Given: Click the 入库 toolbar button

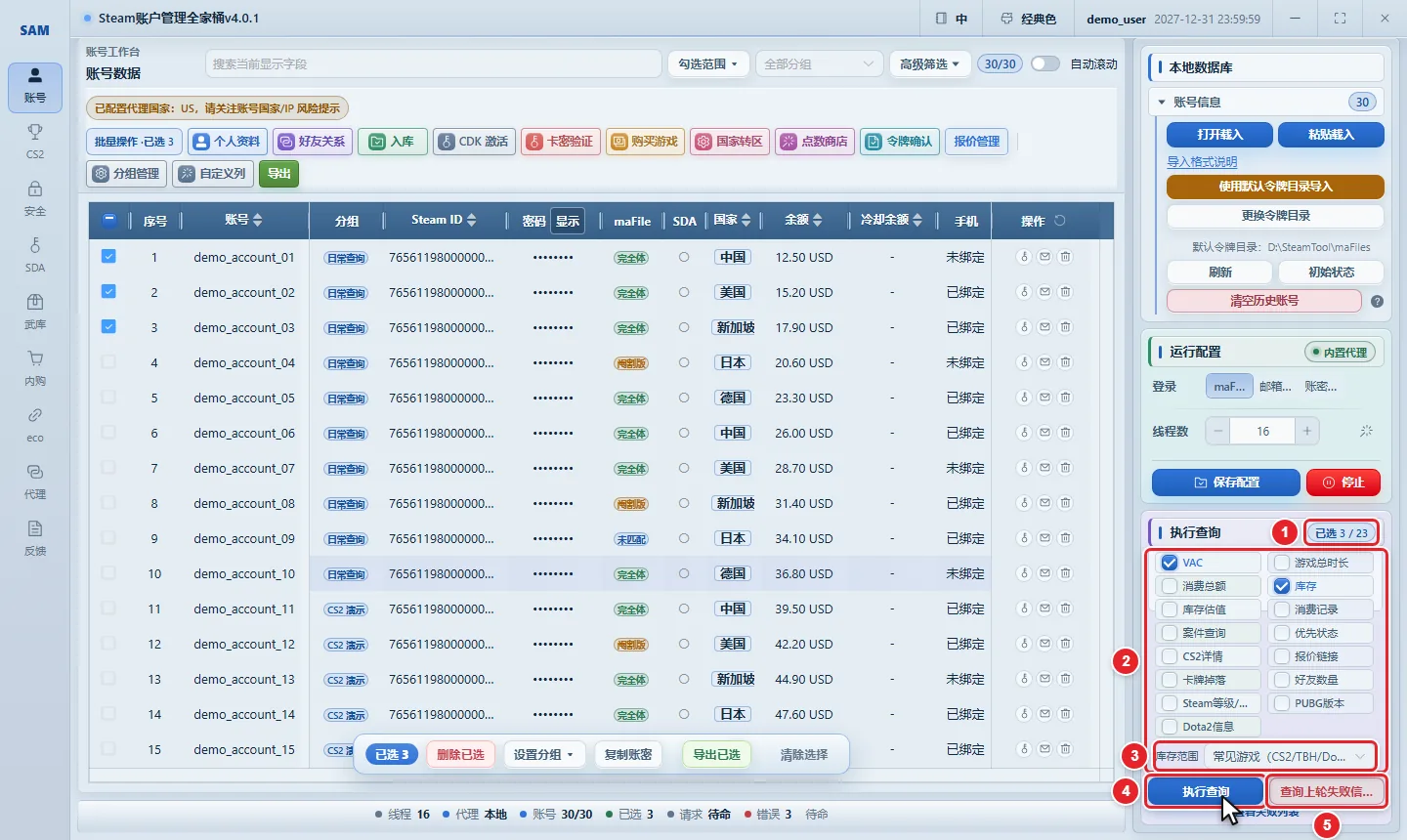Looking at the screenshot, I should (392, 142).
